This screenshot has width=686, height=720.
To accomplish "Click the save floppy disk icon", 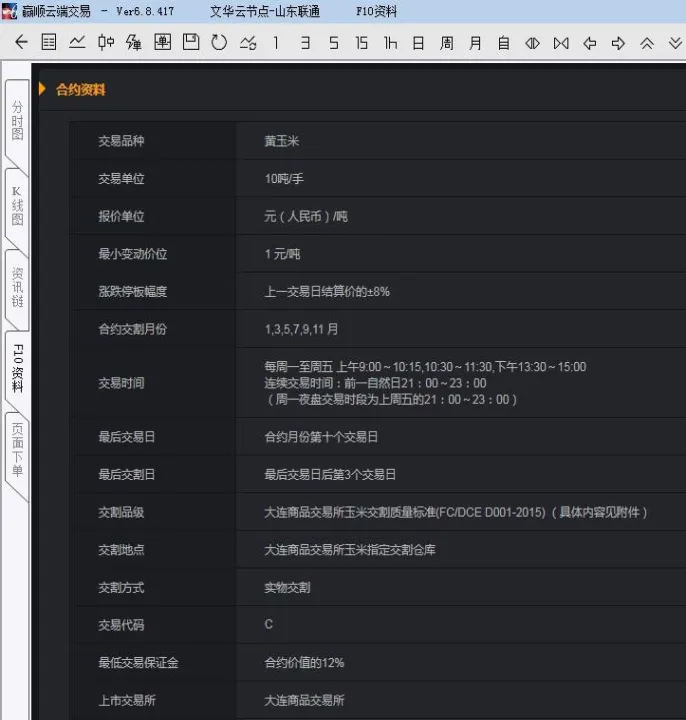I will coord(191,42).
